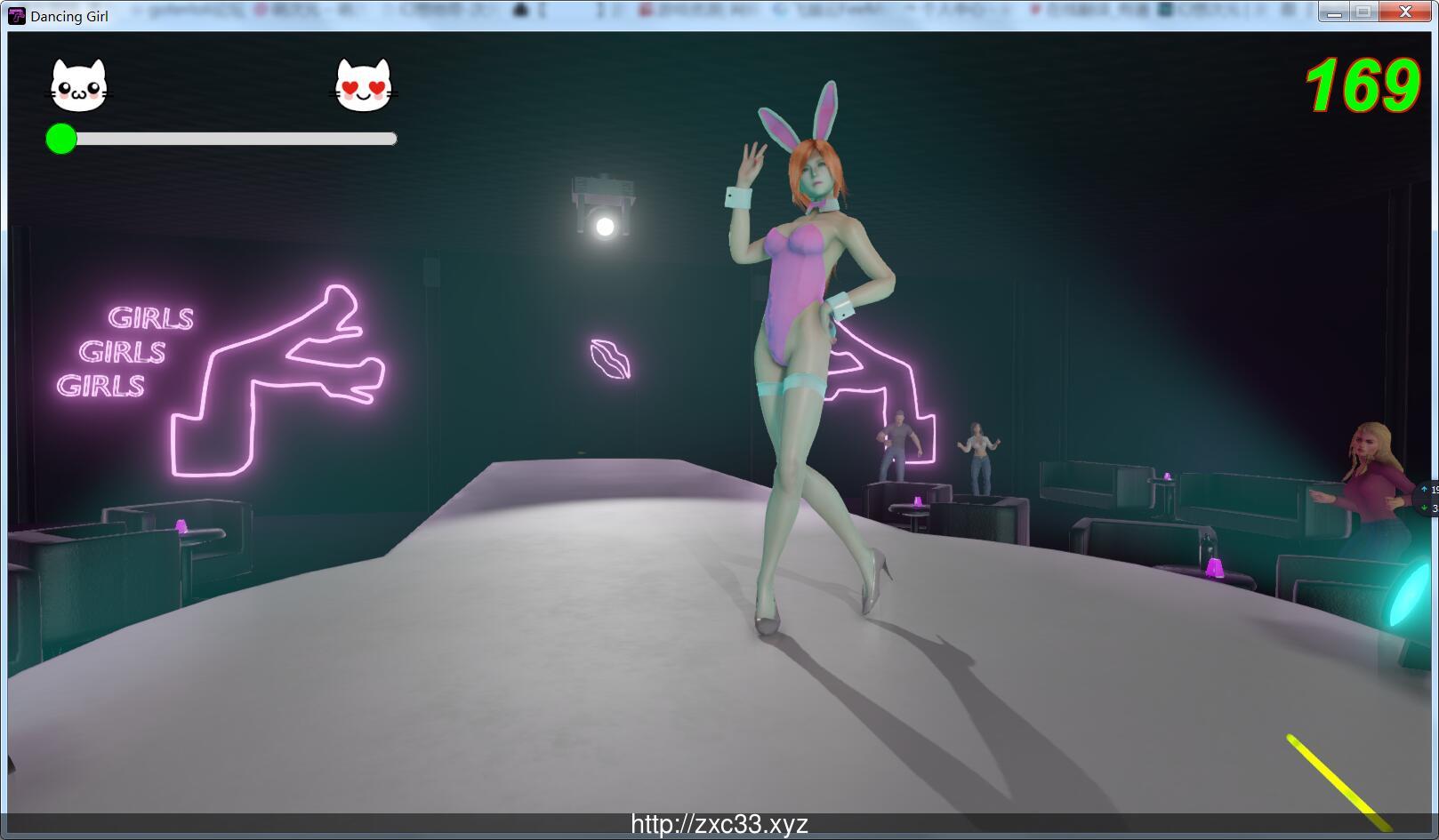Screen dimensions: 1439x840
Task: Click the Dancing Girl app icon in title bar
Action: click(x=15, y=15)
